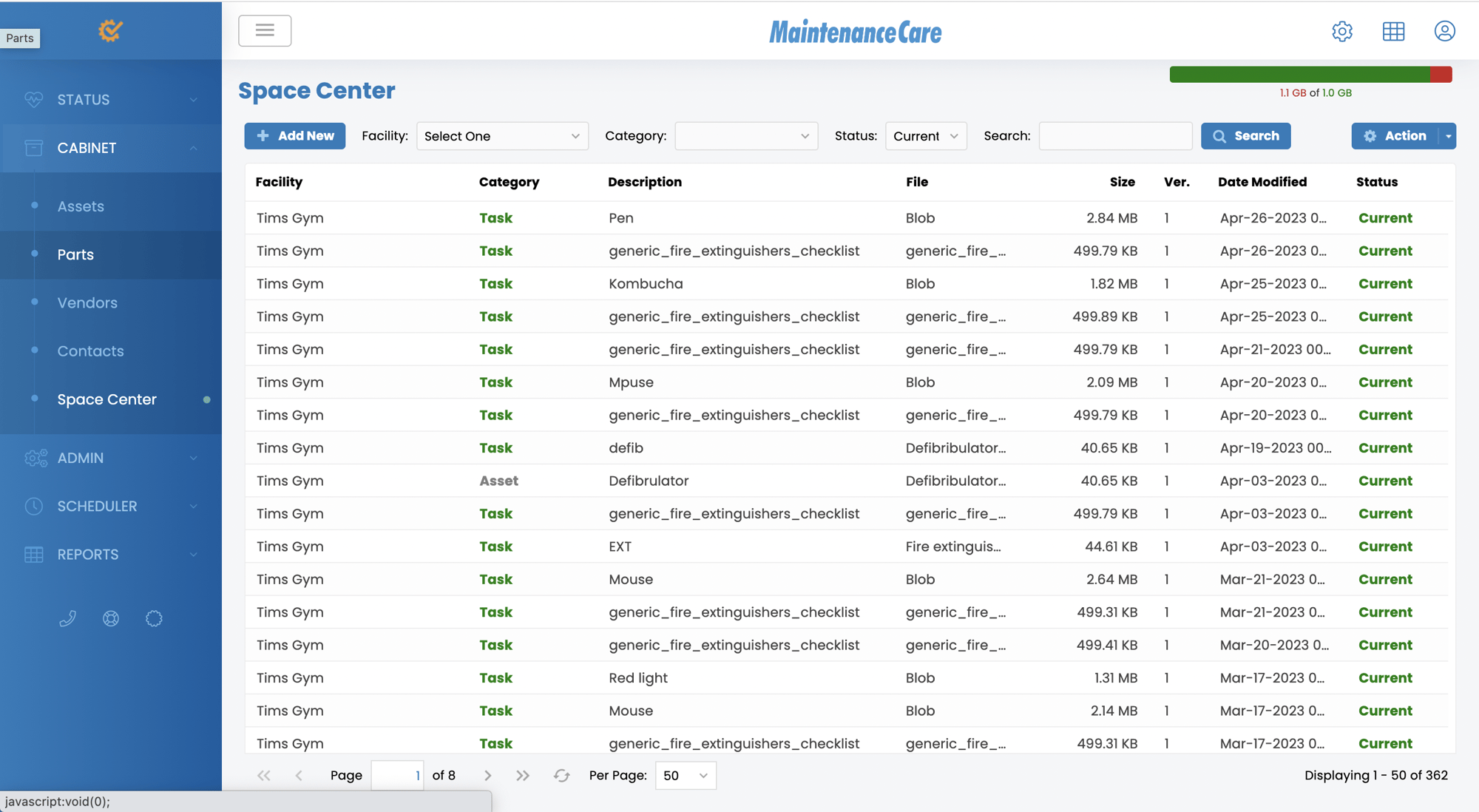
Task: Click the MaintenanceCare header logo
Action: pyautogui.click(x=856, y=32)
